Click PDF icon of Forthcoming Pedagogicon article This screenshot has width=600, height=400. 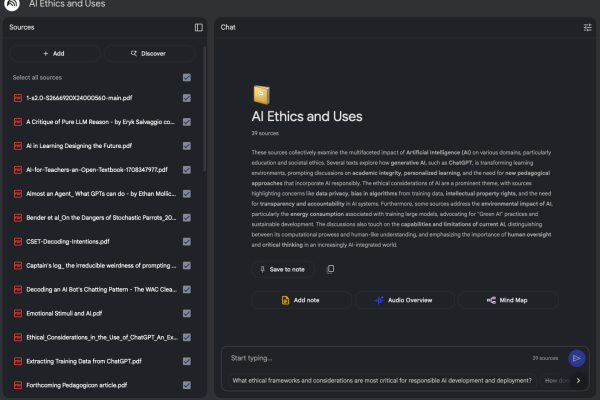pos(18,385)
